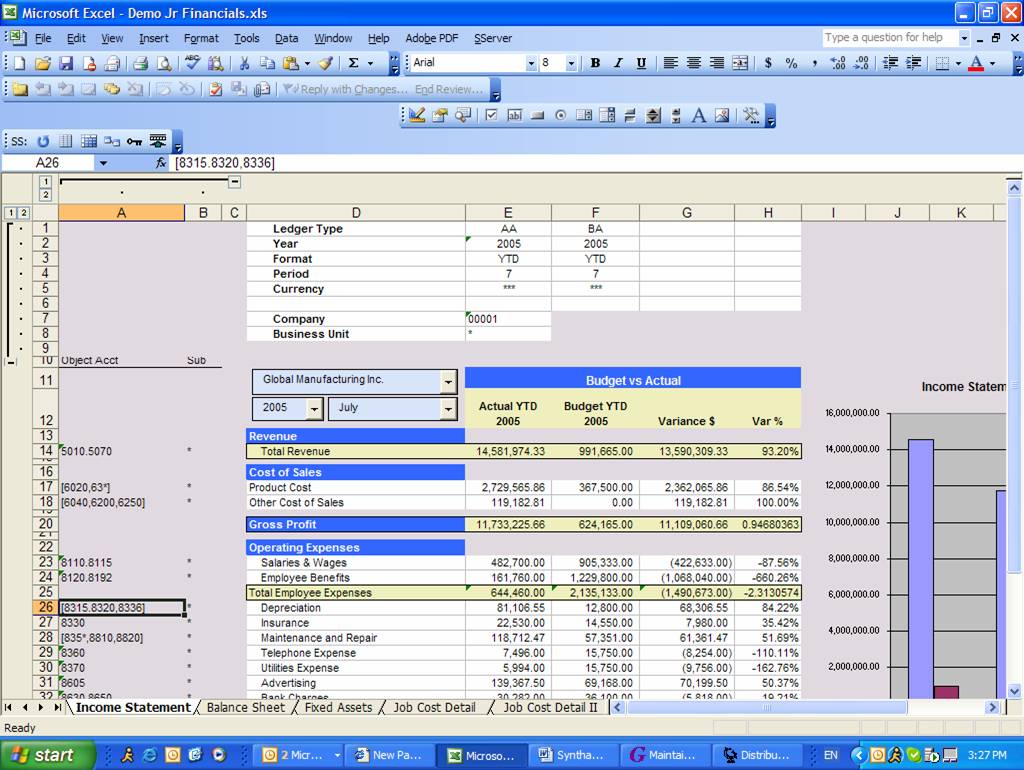Viewport: 1024px width, 770px height.
Task: Apply the red Font Color swatch
Action: [x=976, y=63]
